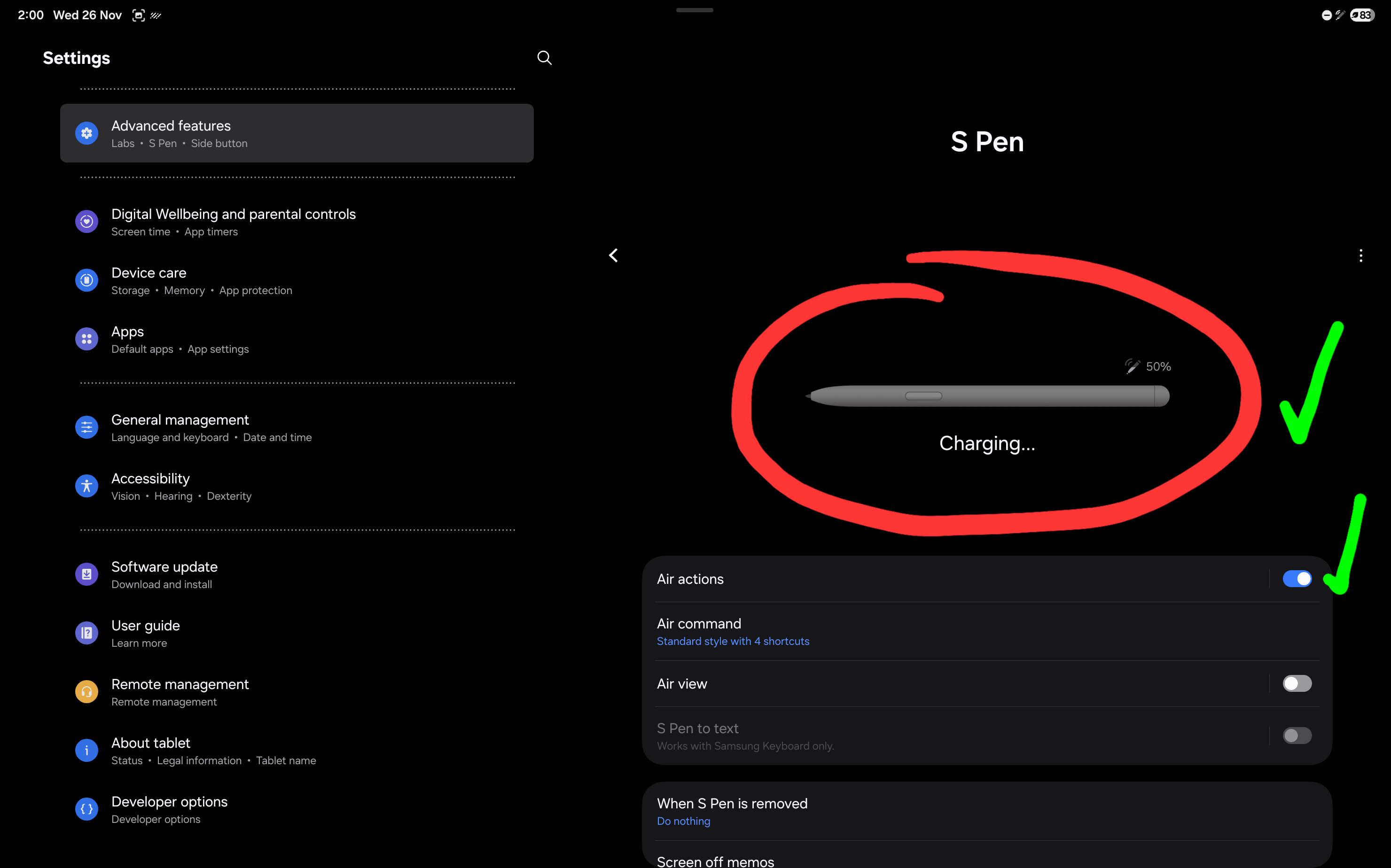Open the Advanced features settings icon
This screenshot has height=868, width=1391.
(86, 132)
